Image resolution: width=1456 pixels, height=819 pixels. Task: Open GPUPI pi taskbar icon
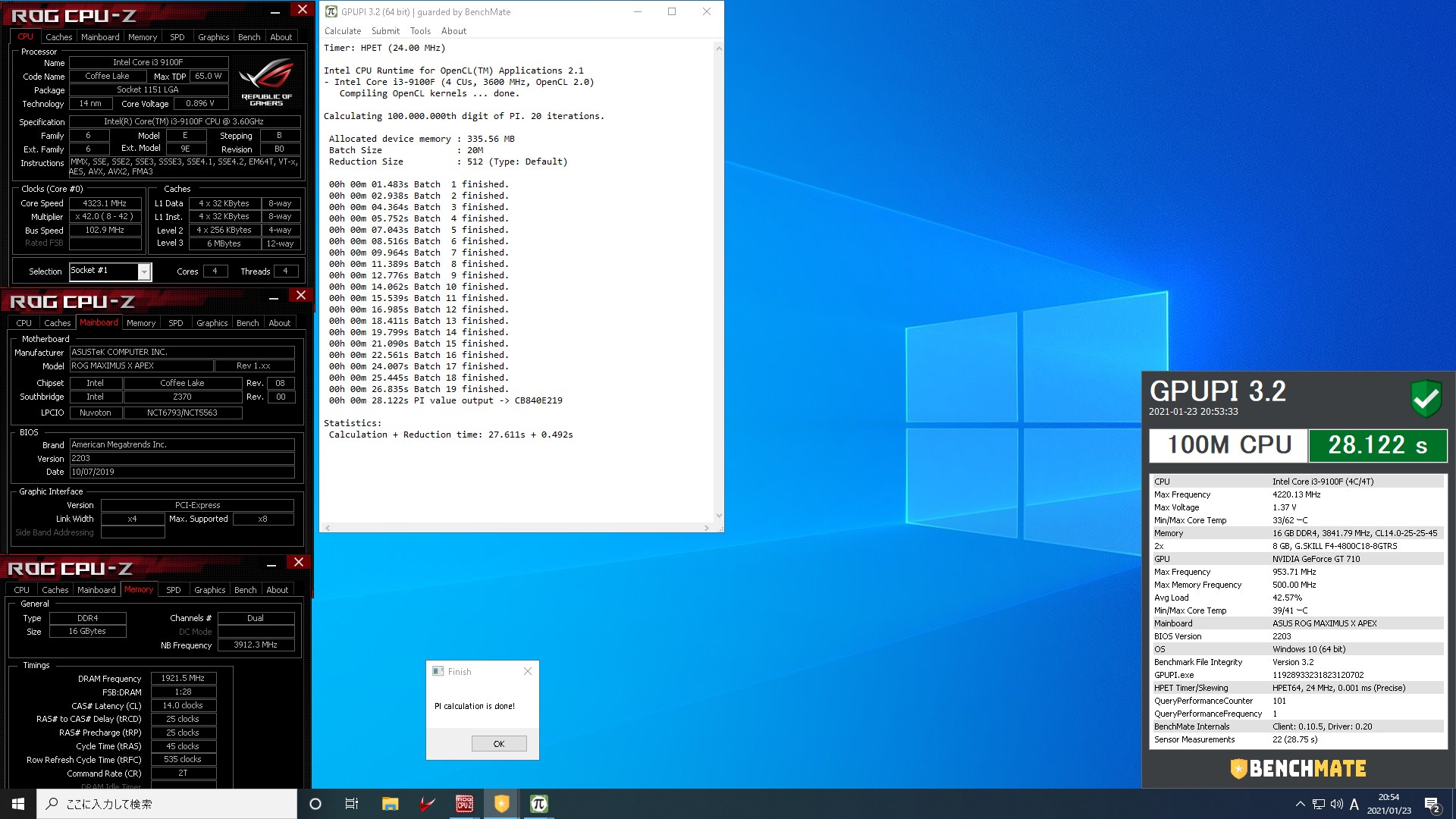coord(538,804)
